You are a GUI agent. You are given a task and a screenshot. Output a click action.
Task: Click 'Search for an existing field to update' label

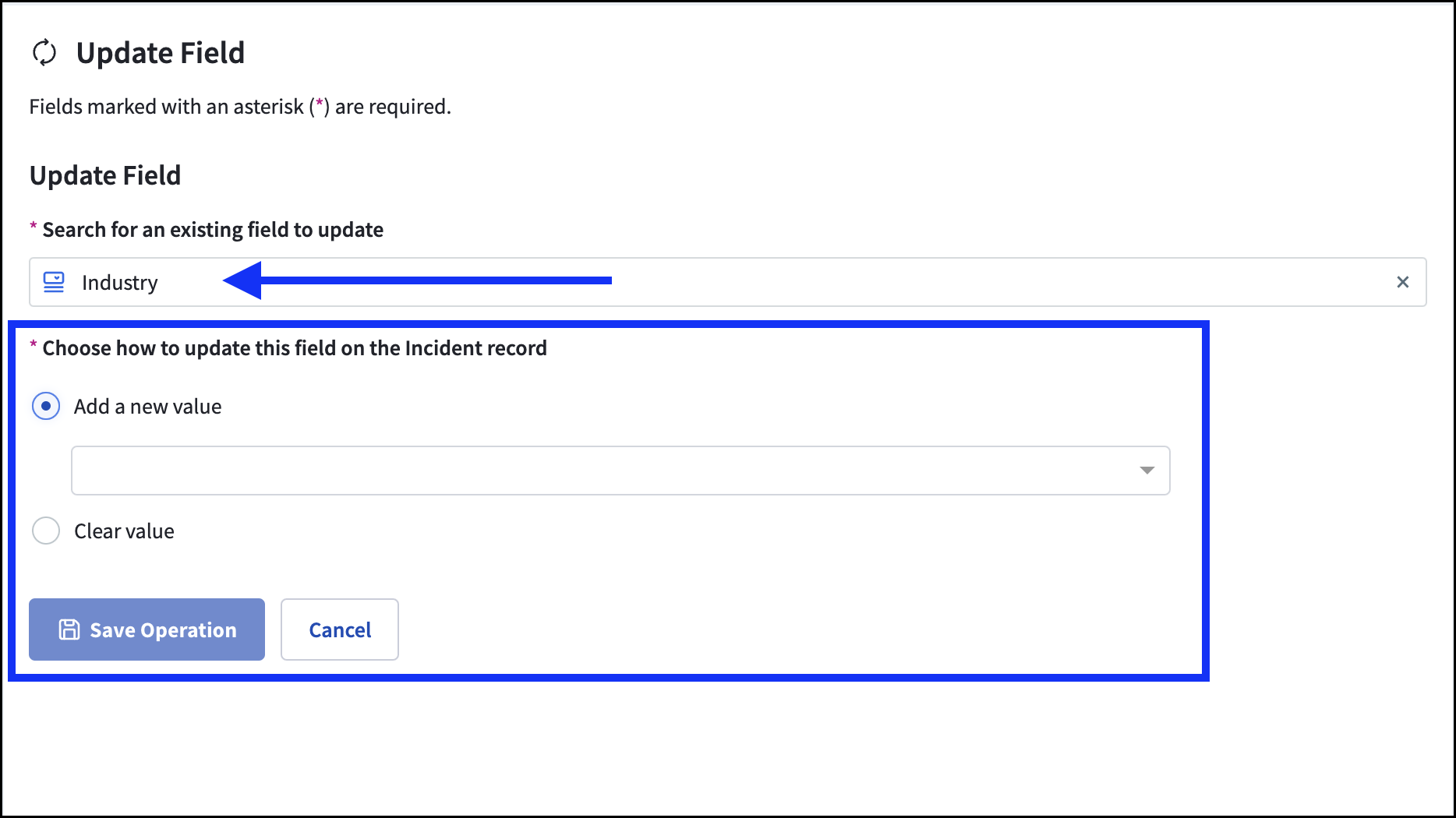213,230
